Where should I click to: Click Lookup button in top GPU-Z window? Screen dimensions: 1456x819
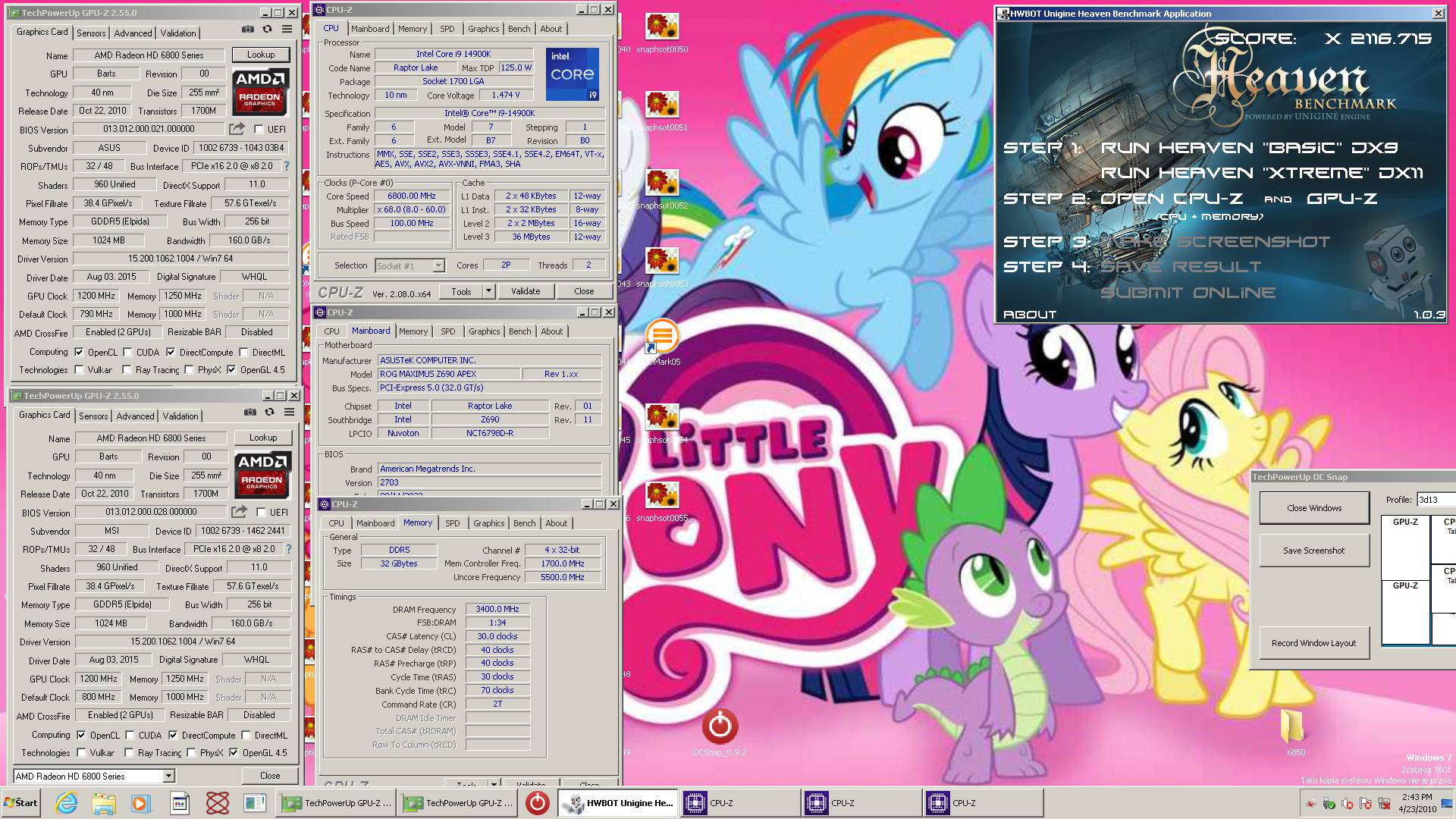pos(261,55)
